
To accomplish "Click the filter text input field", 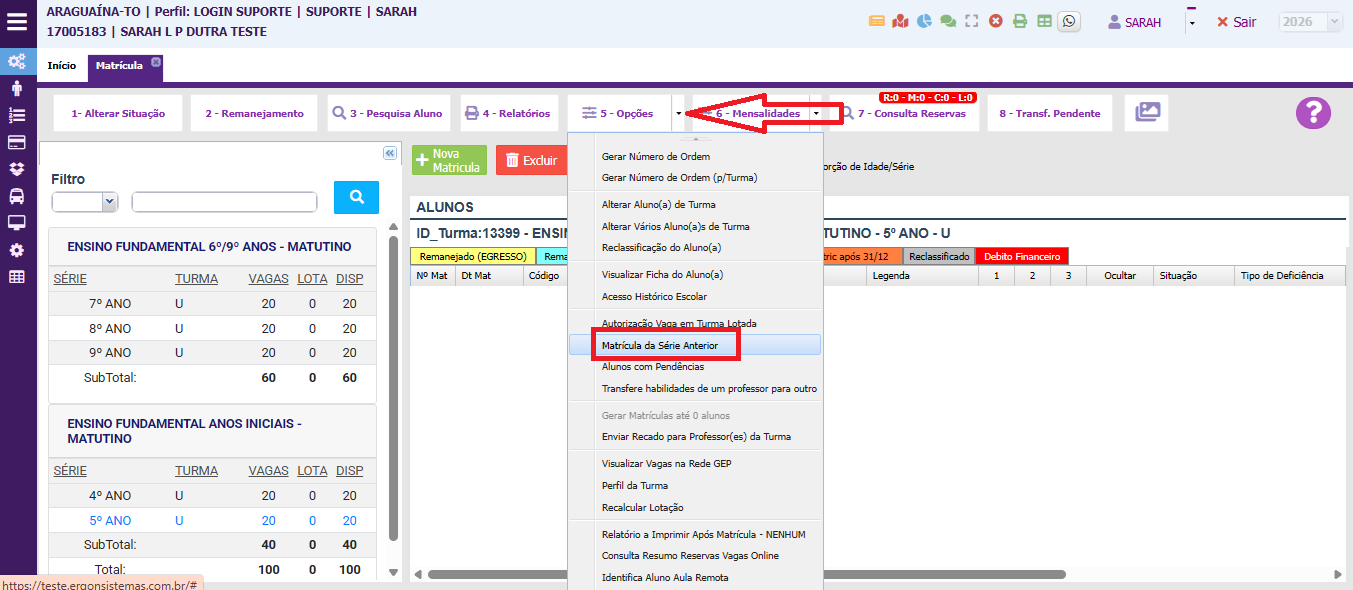I will (224, 202).
